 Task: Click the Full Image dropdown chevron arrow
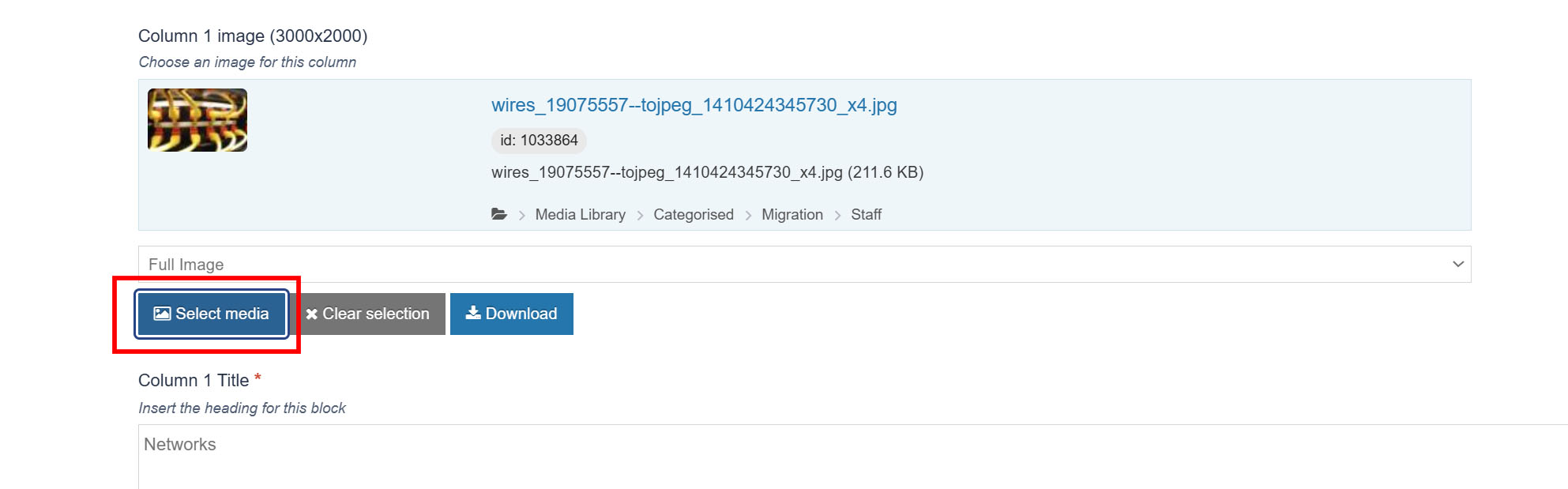click(x=1458, y=265)
